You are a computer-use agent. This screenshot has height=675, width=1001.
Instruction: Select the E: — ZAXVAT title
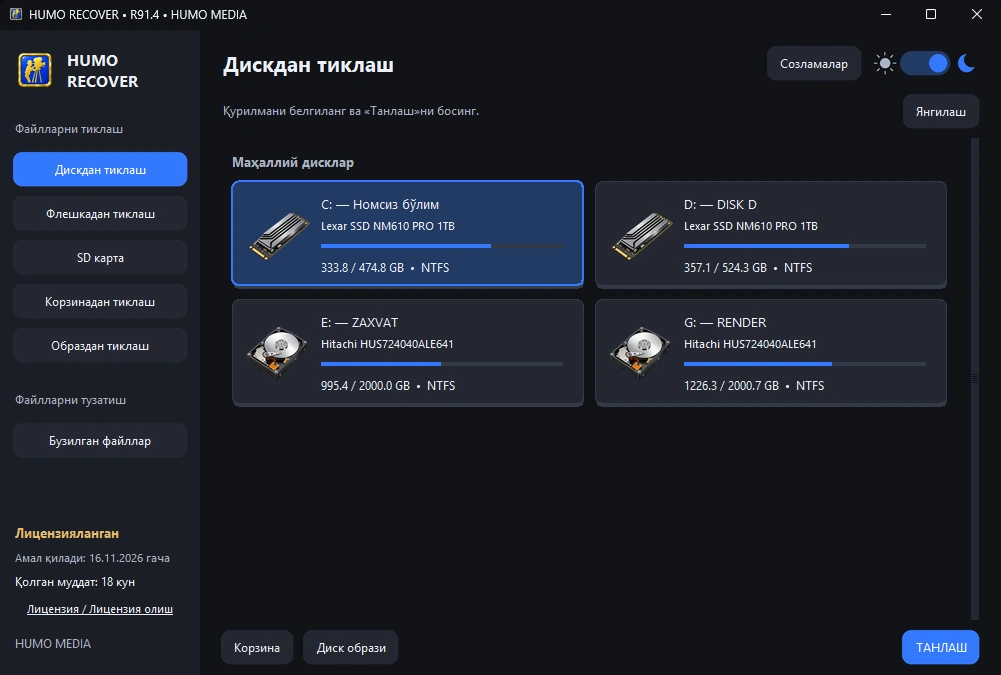(x=359, y=323)
